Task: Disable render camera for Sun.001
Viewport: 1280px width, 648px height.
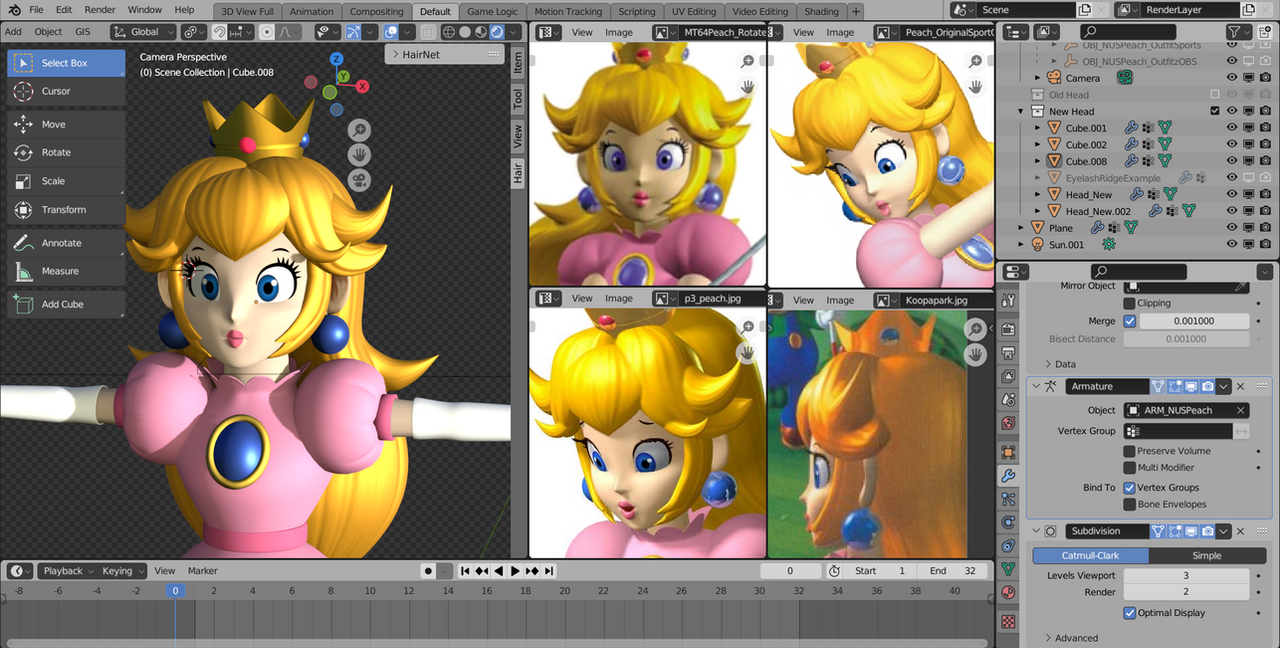Action: coord(1265,244)
